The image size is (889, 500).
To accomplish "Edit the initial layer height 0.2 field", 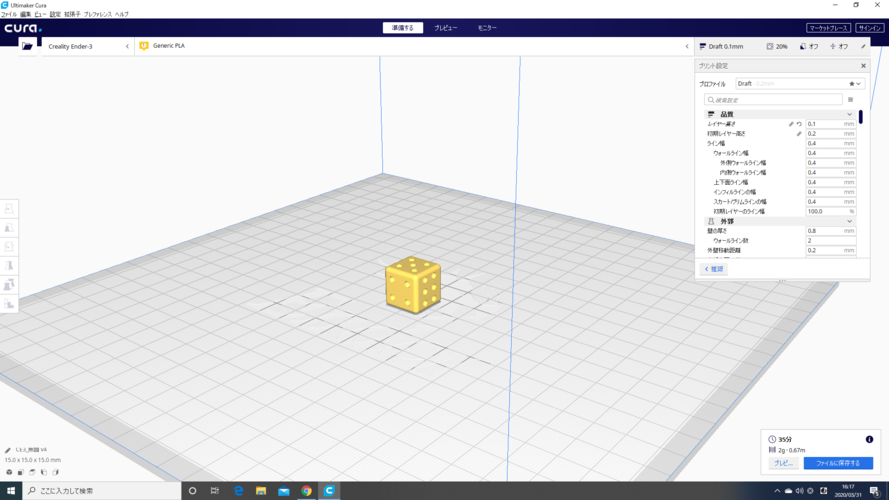I will [x=831, y=134].
